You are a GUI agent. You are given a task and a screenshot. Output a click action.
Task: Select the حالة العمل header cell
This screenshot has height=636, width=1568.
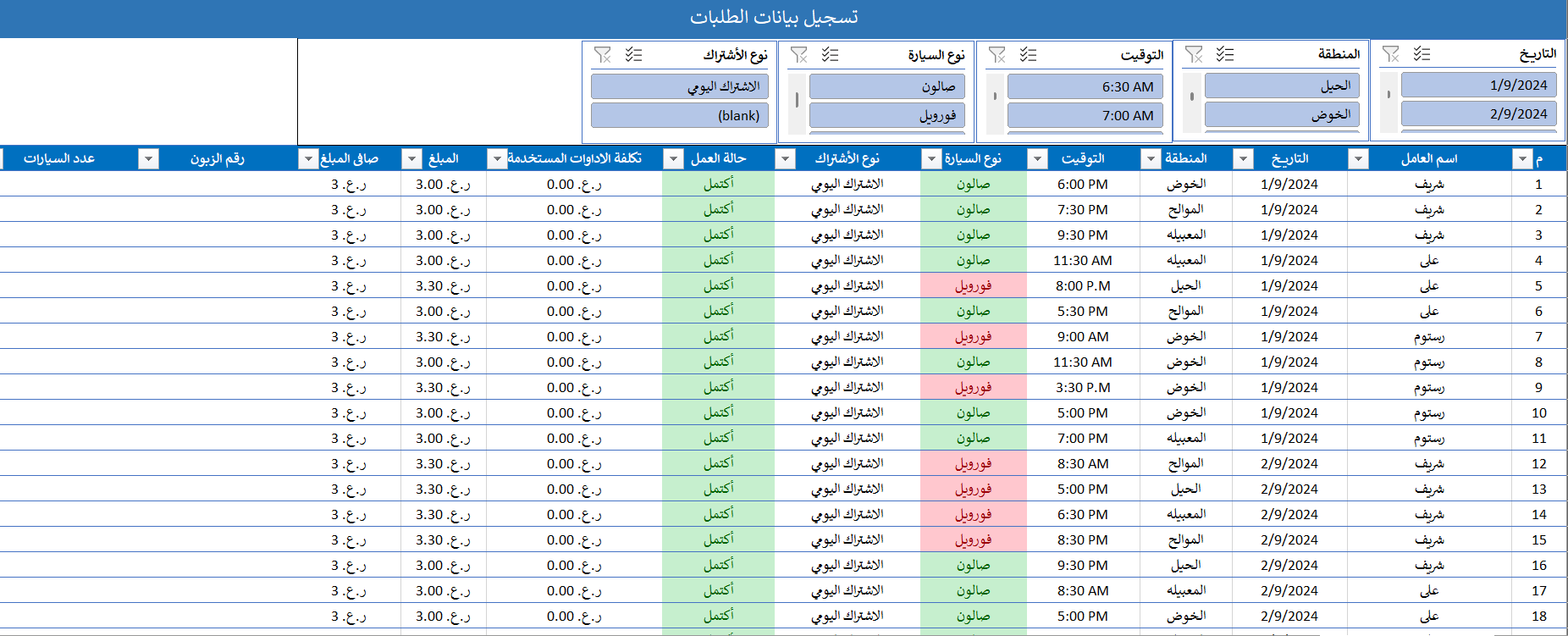click(x=718, y=158)
